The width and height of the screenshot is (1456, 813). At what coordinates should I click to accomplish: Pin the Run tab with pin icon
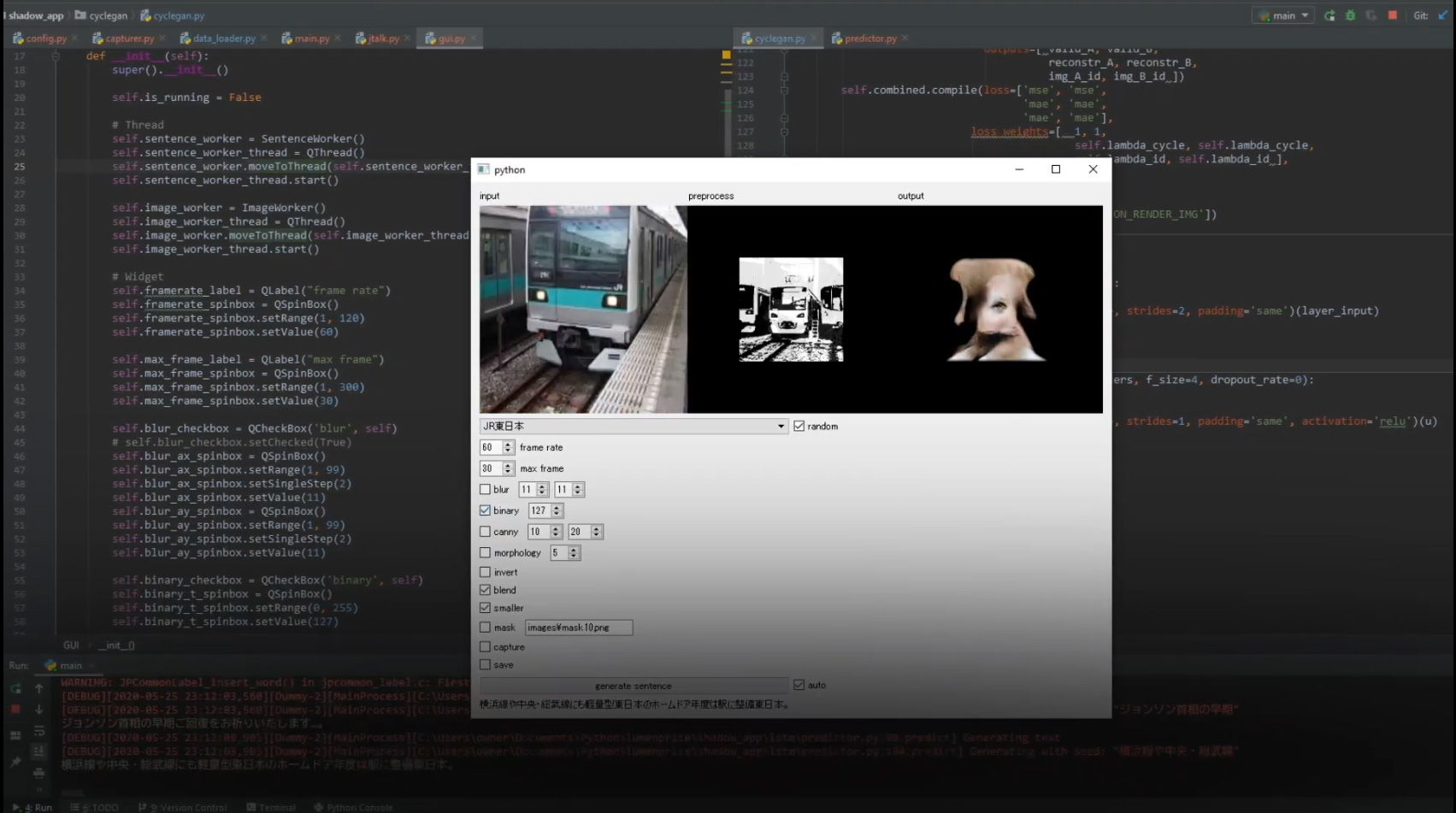15,761
